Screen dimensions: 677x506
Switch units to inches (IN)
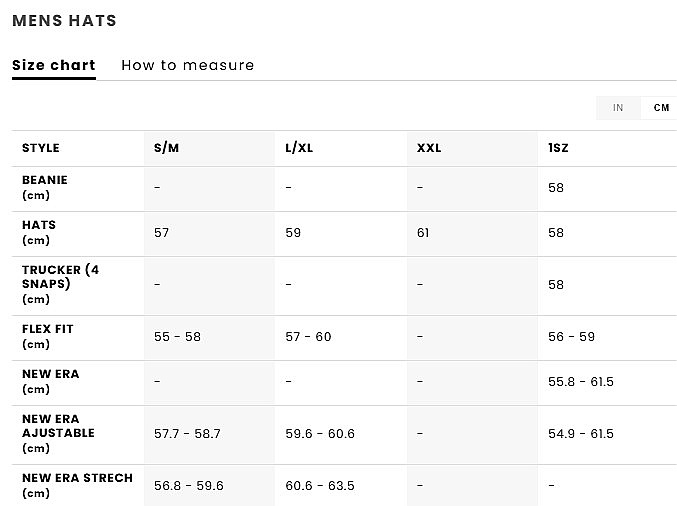618,108
